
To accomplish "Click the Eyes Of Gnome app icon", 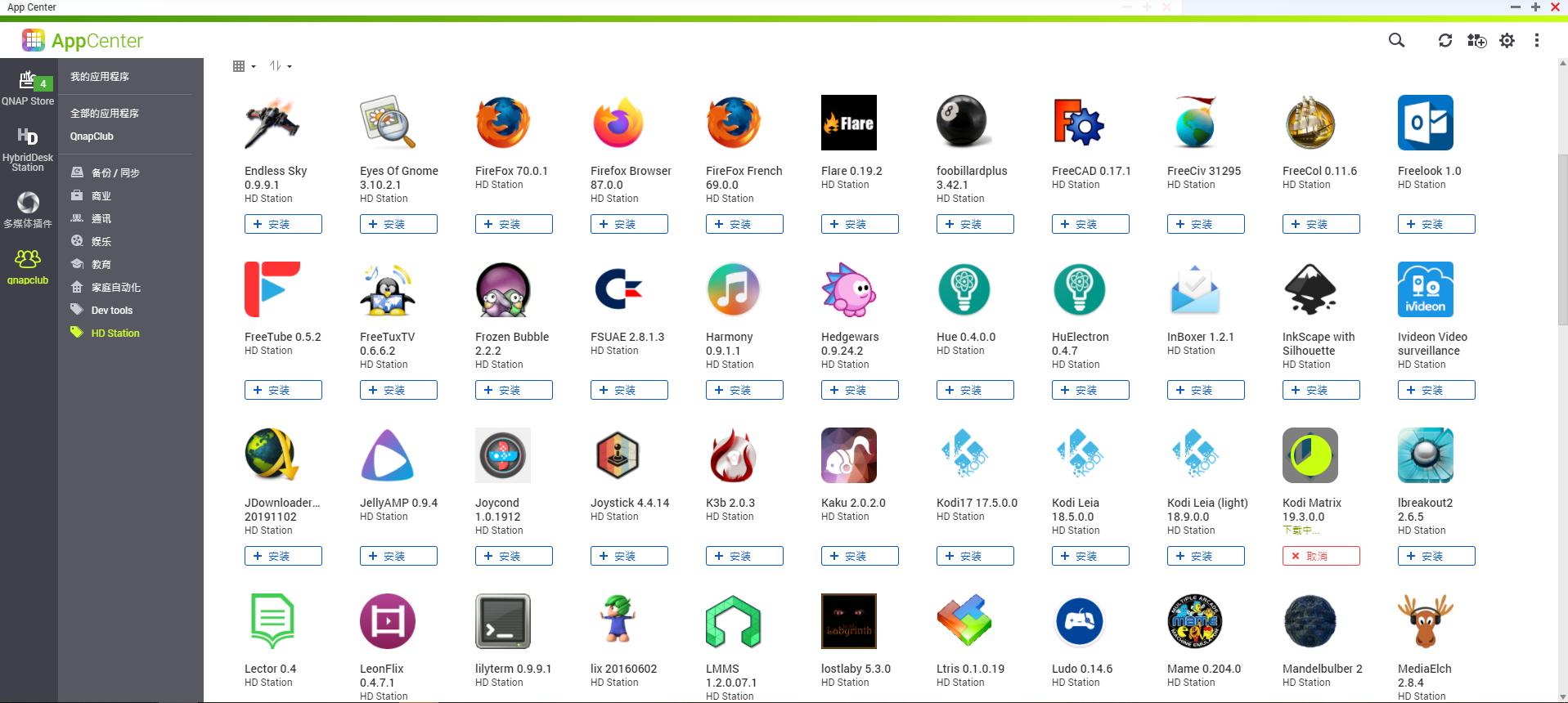I will click(388, 123).
